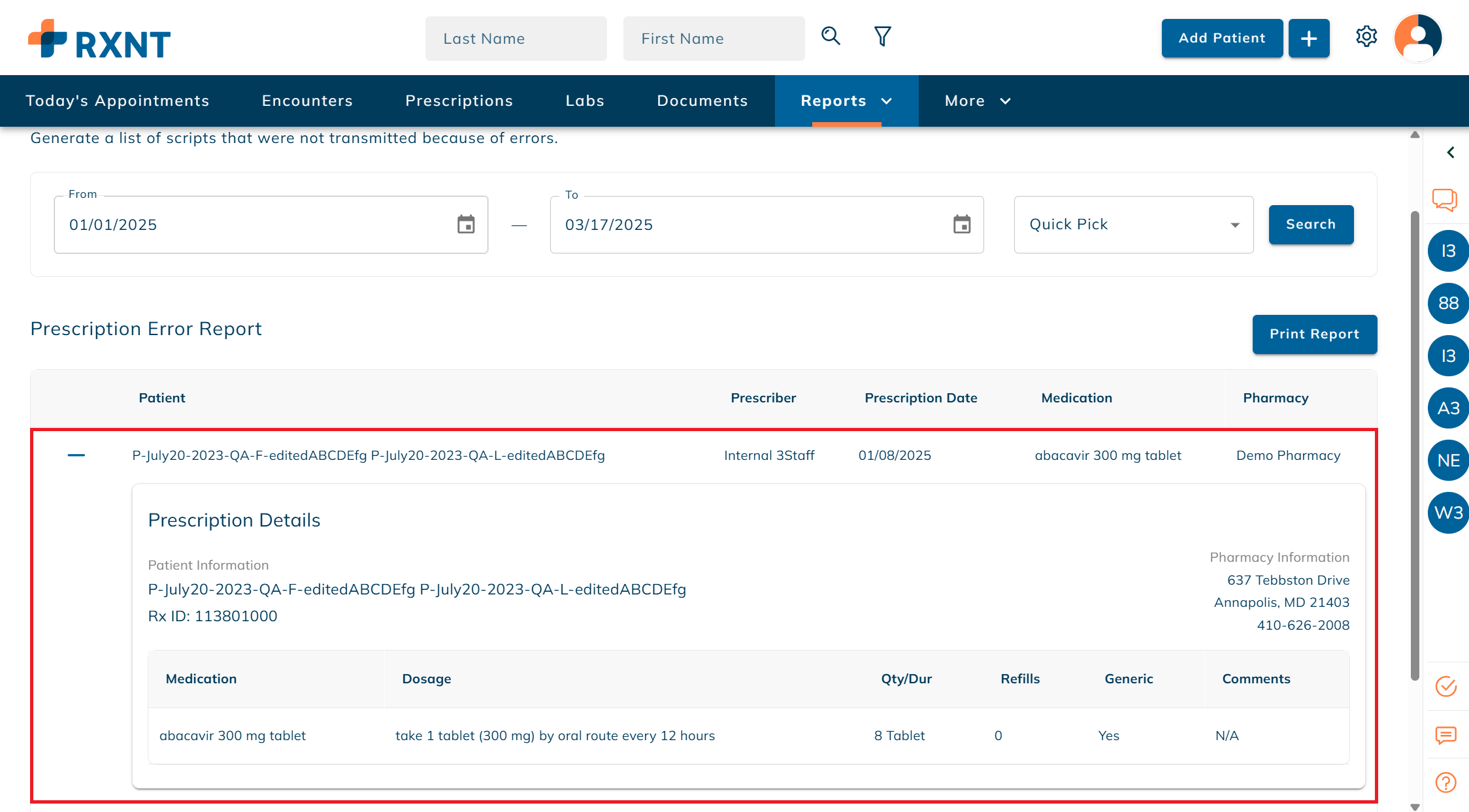Open the chat bubbles sidebar icon
1469x812 pixels.
(x=1445, y=199)
